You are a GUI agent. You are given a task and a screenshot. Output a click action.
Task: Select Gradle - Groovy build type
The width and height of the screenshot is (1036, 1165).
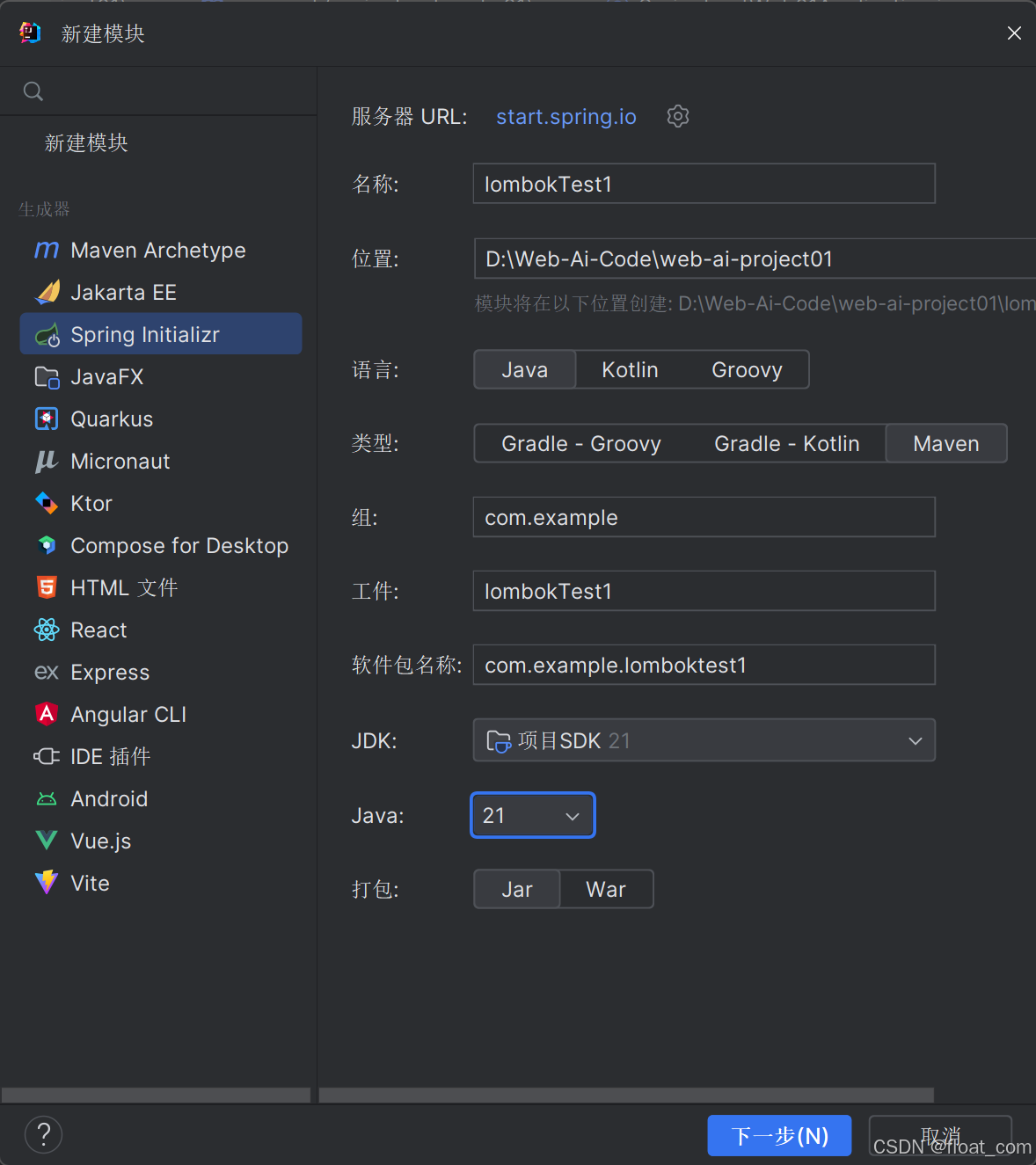point(581,443)
